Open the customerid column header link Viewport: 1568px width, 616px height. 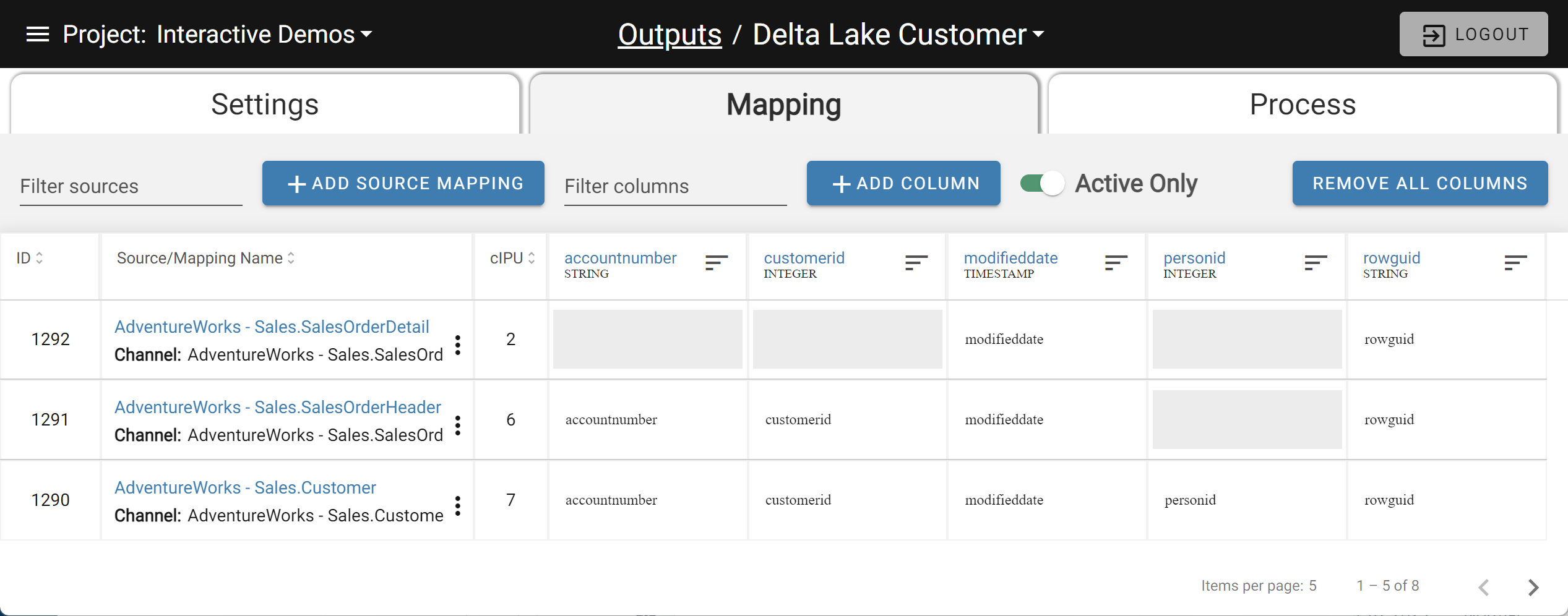pyautogui.click(x=804, y=258)
